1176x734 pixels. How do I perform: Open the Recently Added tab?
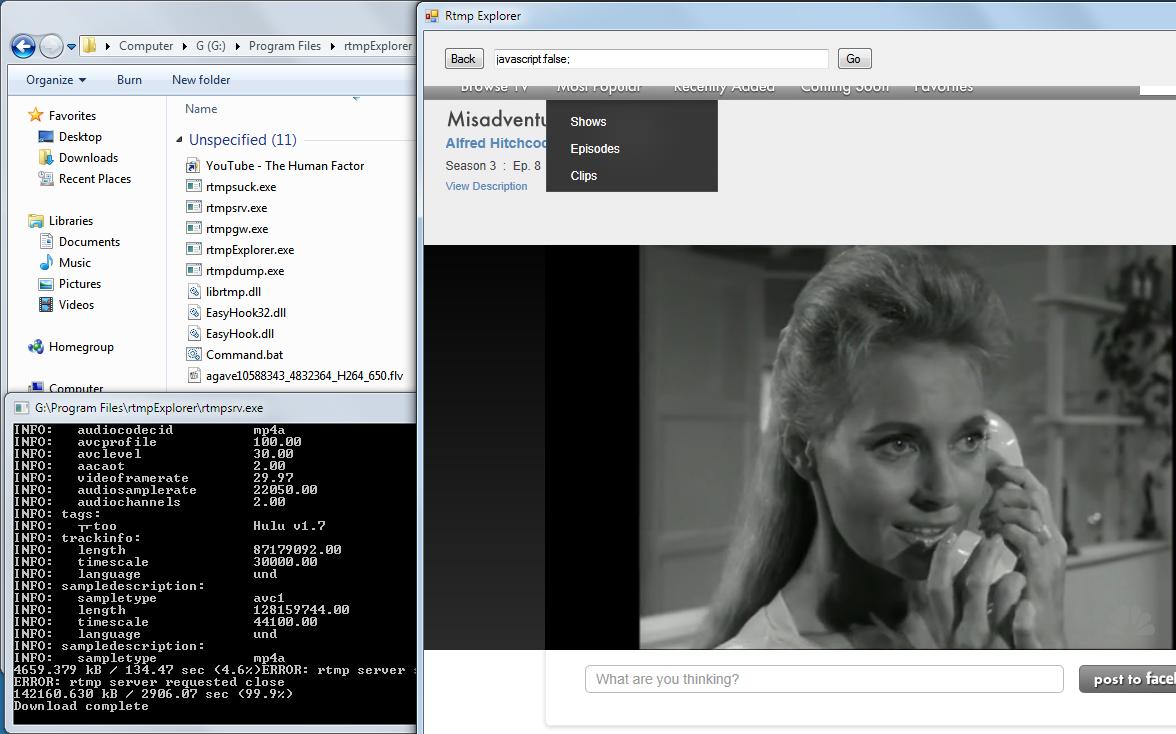click(x=724, y=88)
